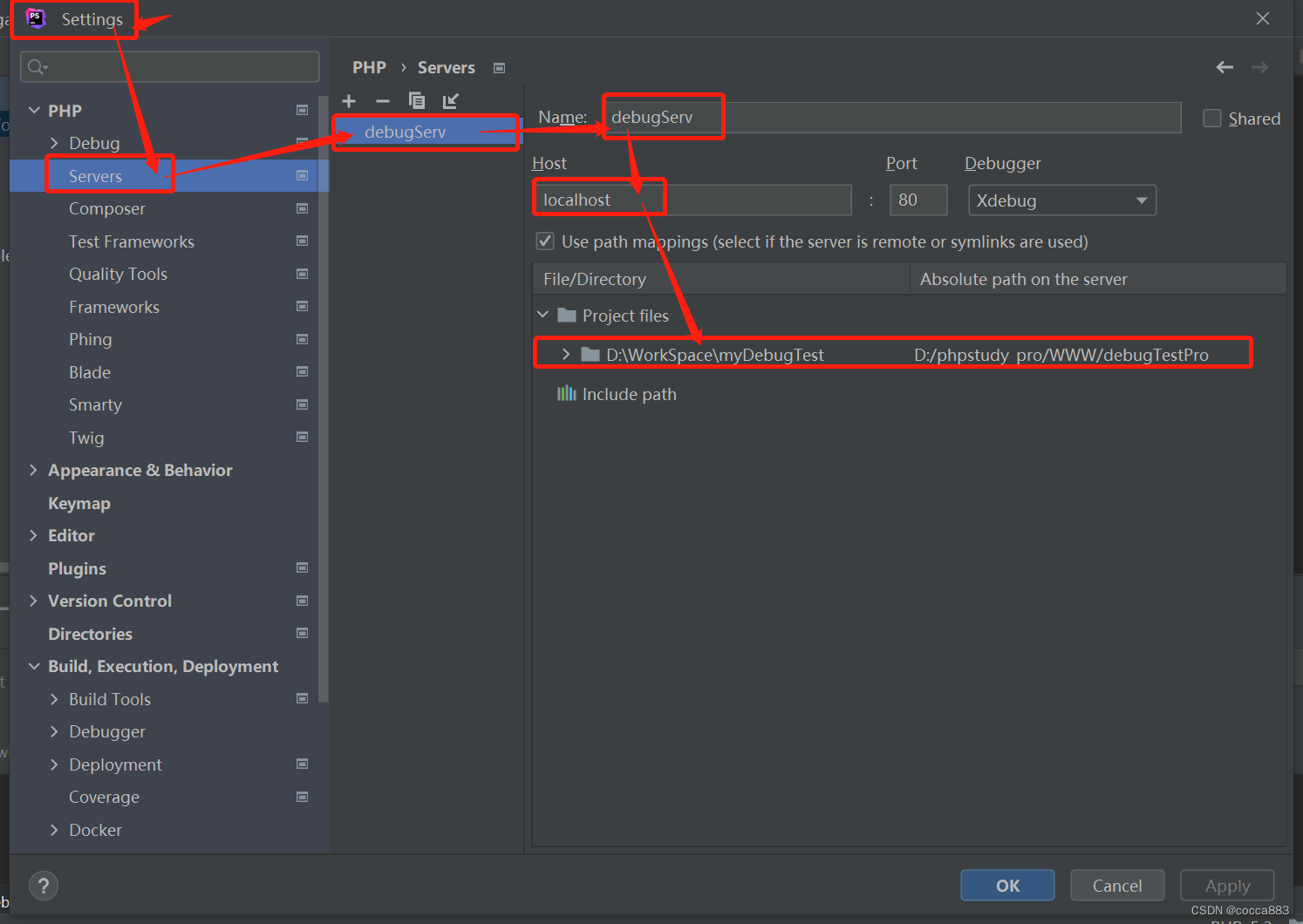
Task: Open Test Frameworks settings page
Action: pyautogui.click(x=132, y=241)
